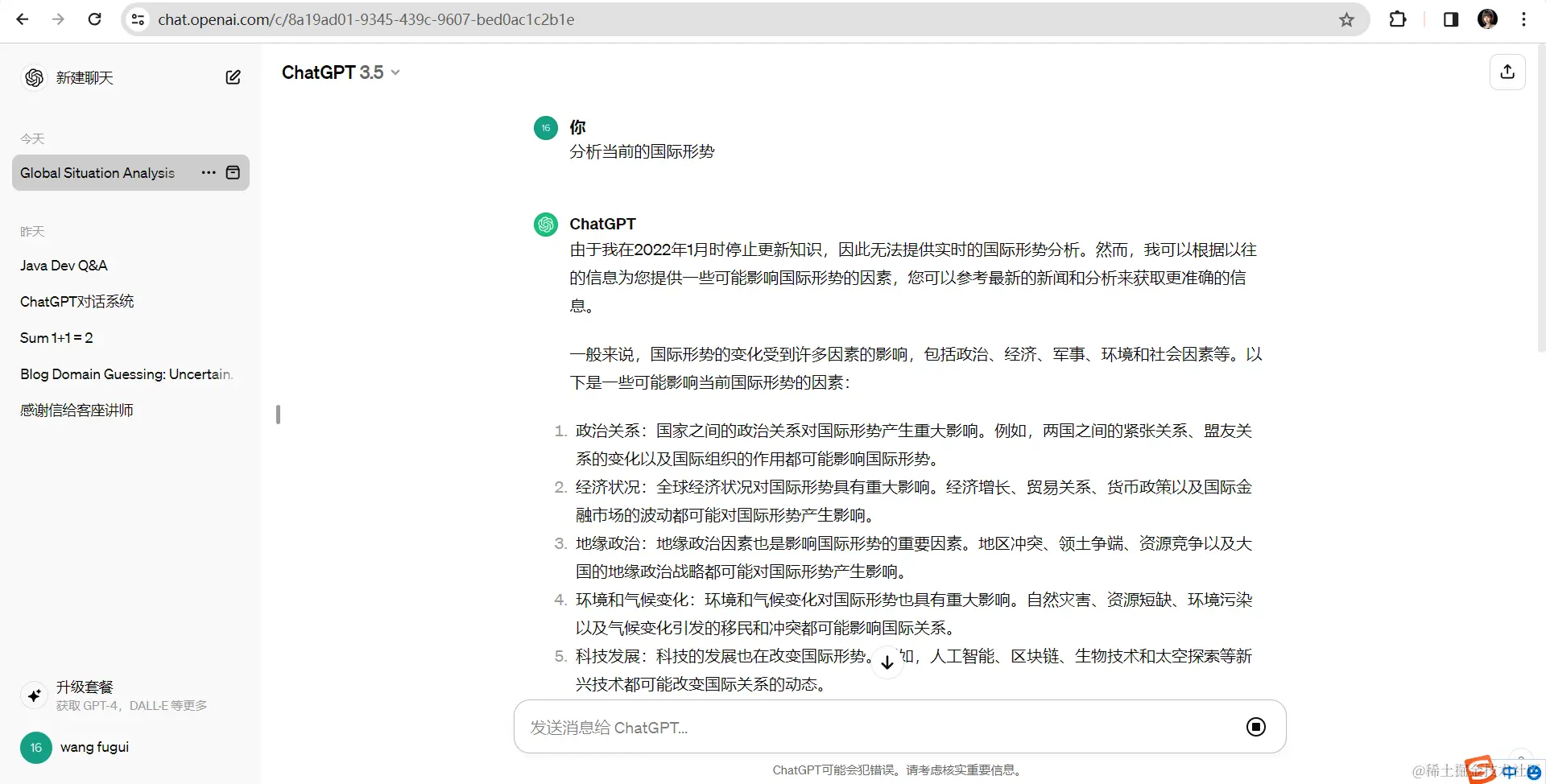
Task: Open browser extensions puzzle icon
Action: pyautogui.click(x=1398, y=19)
